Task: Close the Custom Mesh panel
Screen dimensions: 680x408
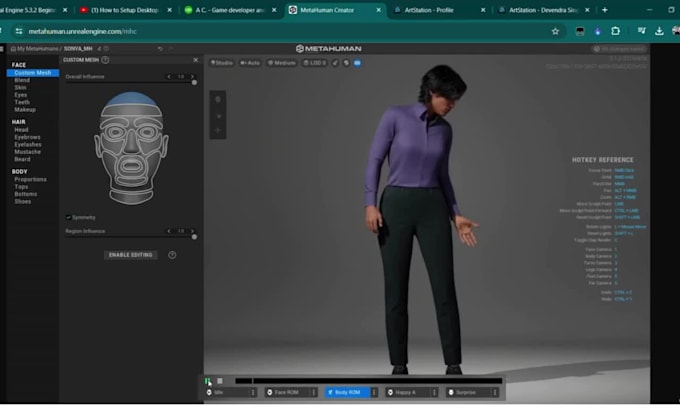Action: tap(196, 60)
